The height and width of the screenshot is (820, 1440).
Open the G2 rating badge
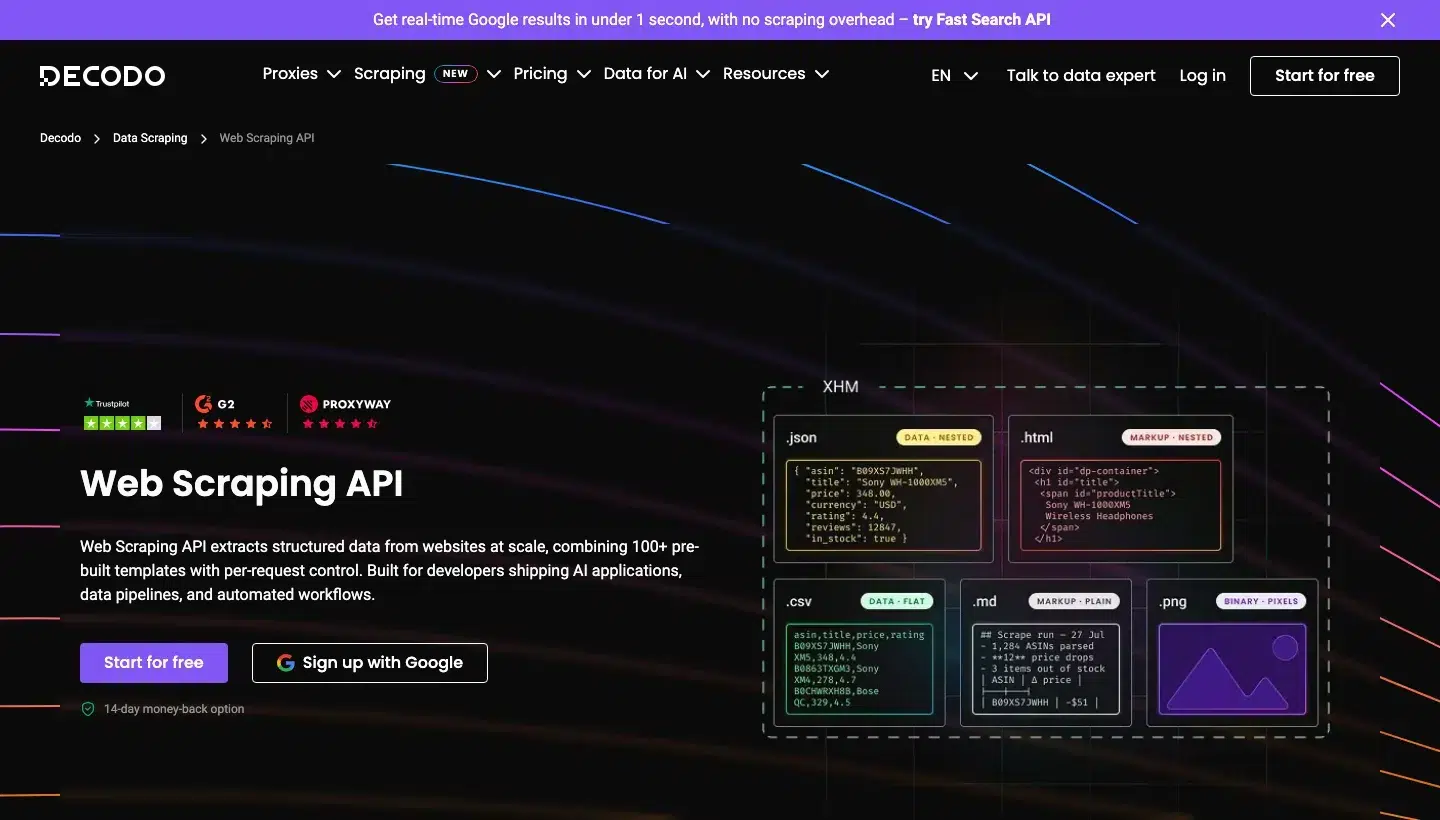tap(234, 412)
